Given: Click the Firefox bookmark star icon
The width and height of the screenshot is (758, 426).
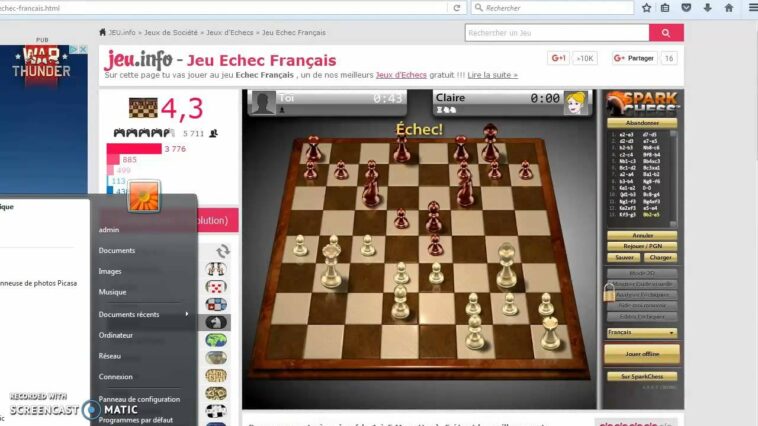Looking at the screenshot, I should [647, 8].
